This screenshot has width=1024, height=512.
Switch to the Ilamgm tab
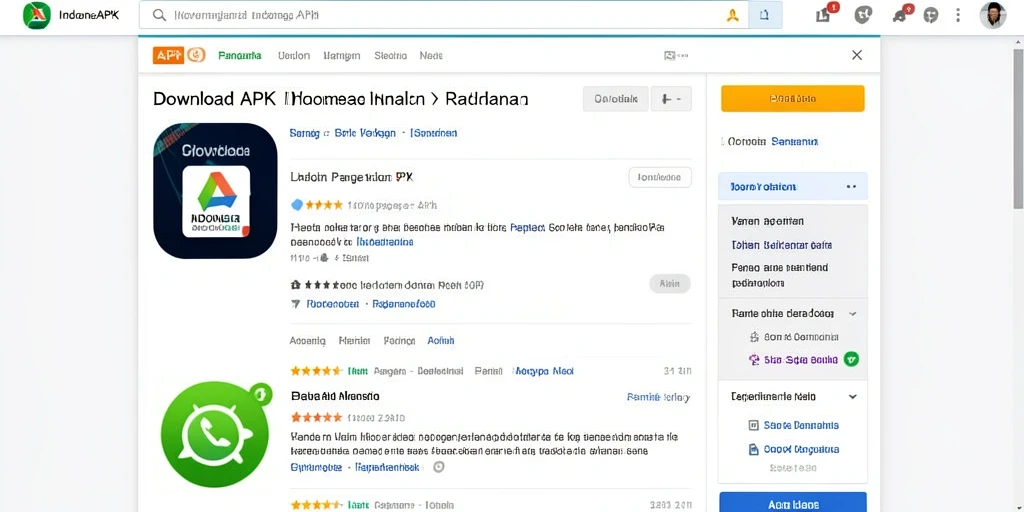coord(342,56)
